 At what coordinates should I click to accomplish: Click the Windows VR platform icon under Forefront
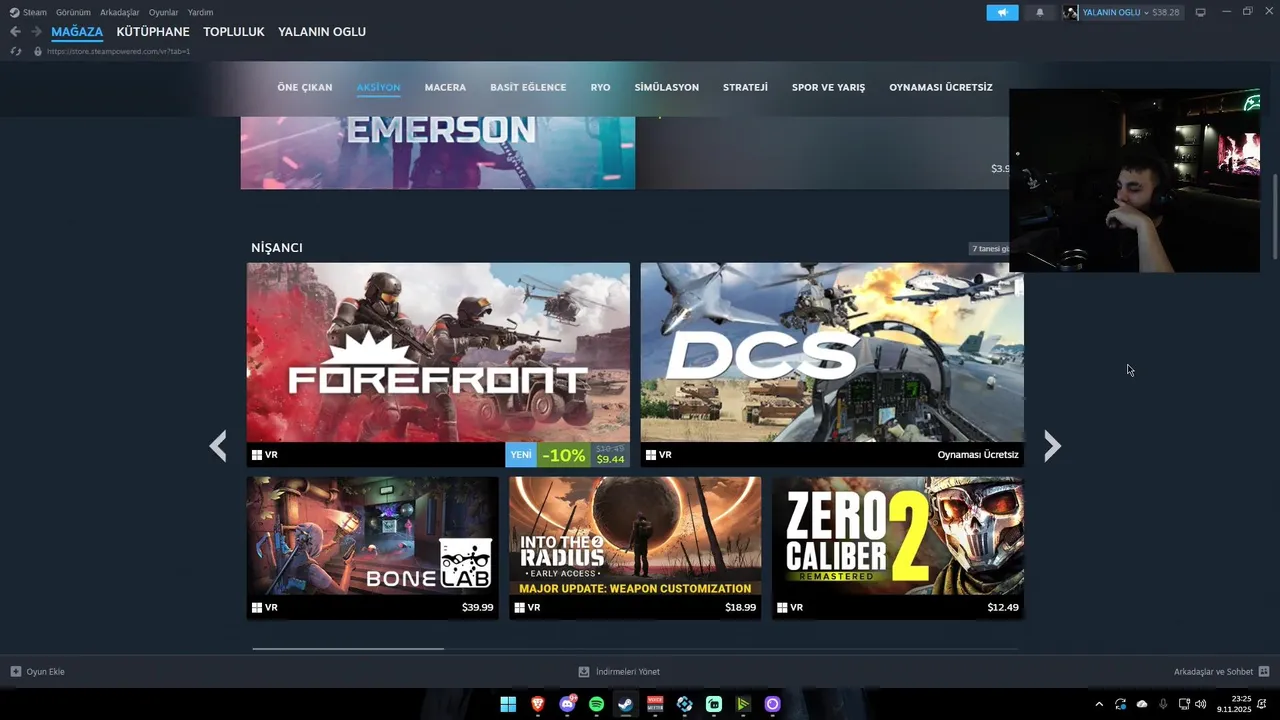[257, 455]
